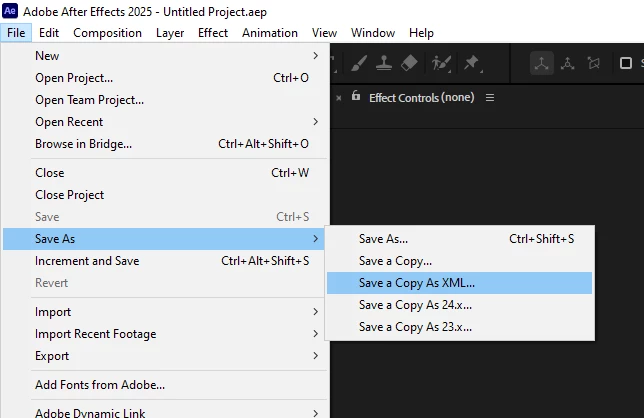Click the Effect Controls (none) tab
The width and height of the screenshot is (644, 418).
point(421,98)
